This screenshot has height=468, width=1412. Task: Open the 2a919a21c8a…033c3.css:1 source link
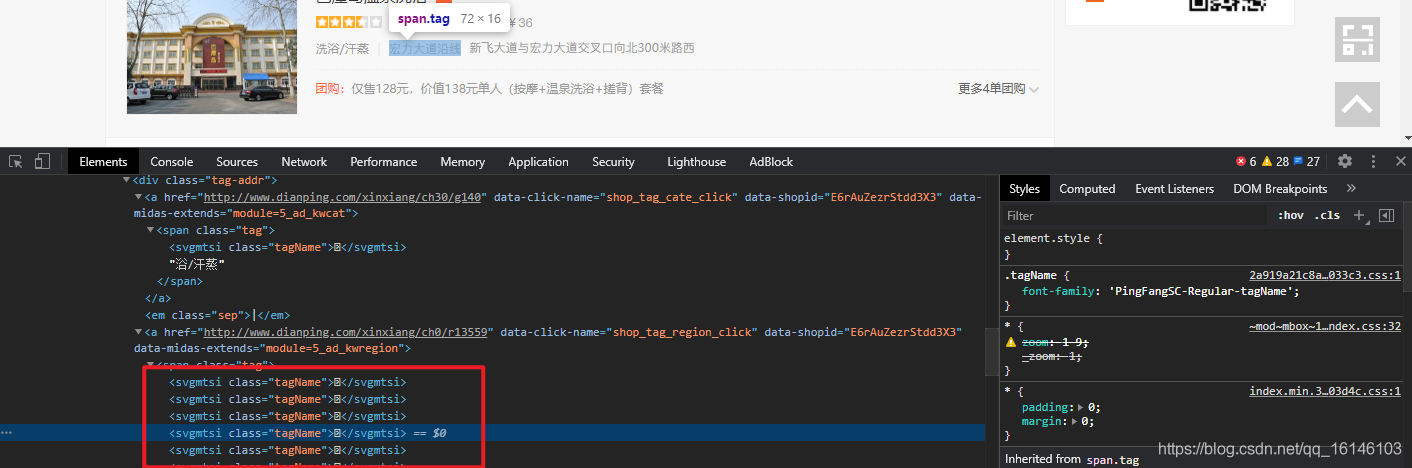(x=1324, y=275)
